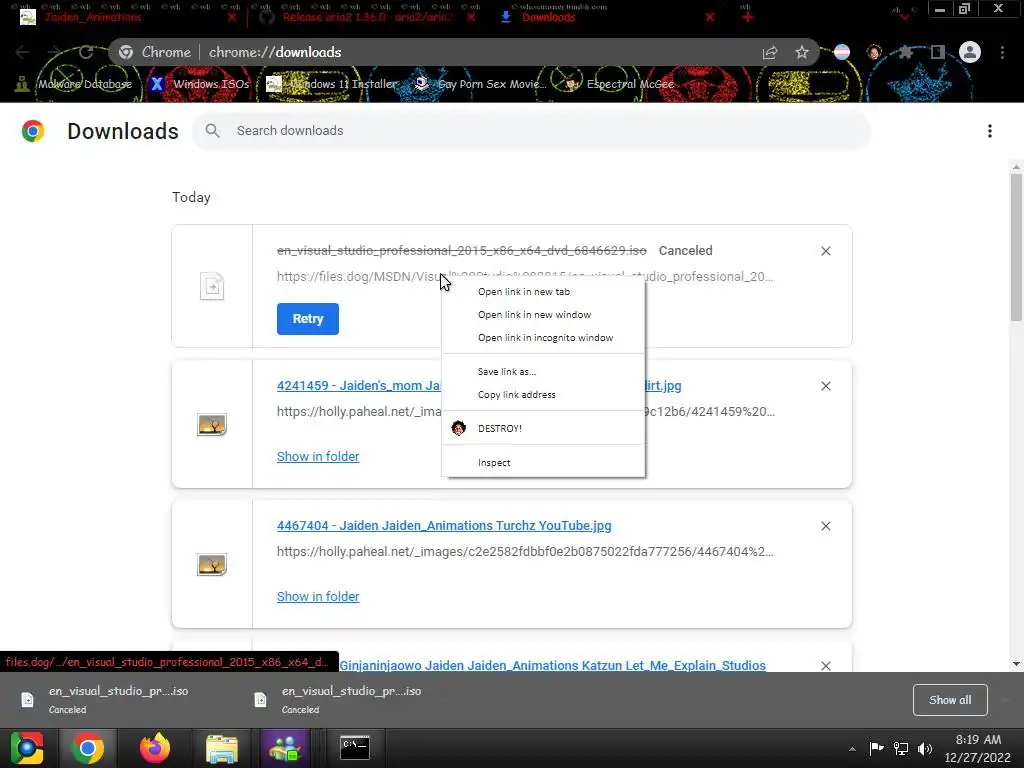The height and width of the screenshot is (768, 1024).
Task: Open a new tab with the plus button
Action: [748, 17]
